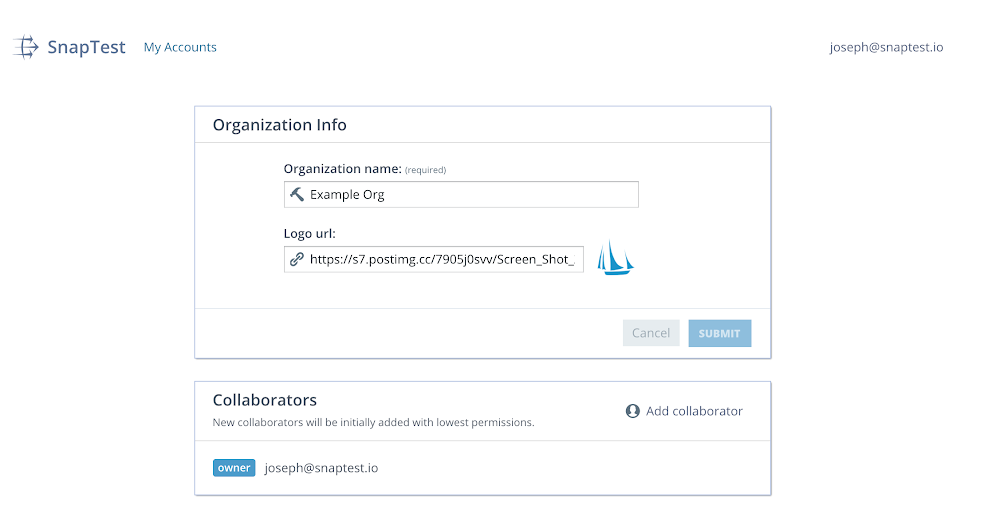
Task: Click the Logo url label
Action: click(309, 234)
